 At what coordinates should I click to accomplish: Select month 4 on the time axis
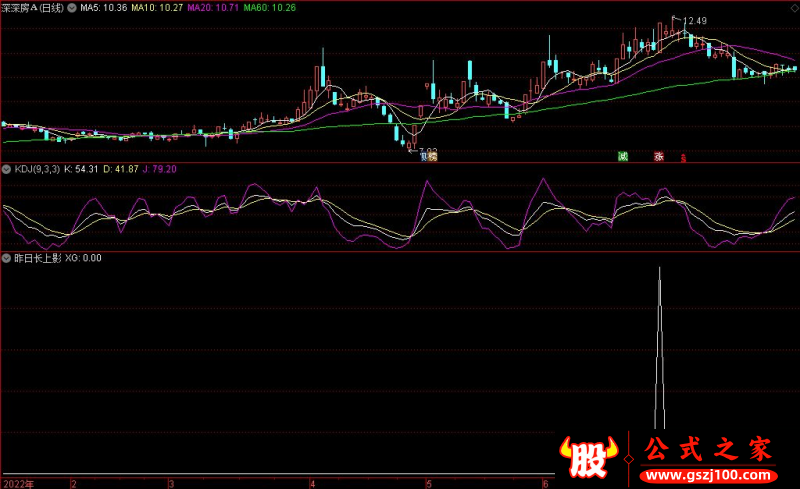coord(311,482)
